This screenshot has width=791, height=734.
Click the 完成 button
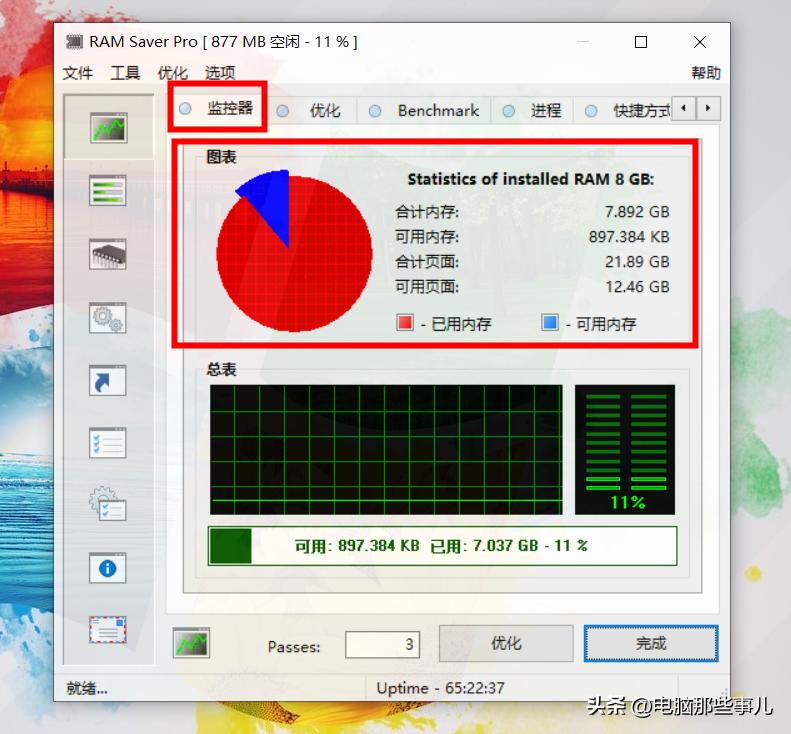(651, 643)
